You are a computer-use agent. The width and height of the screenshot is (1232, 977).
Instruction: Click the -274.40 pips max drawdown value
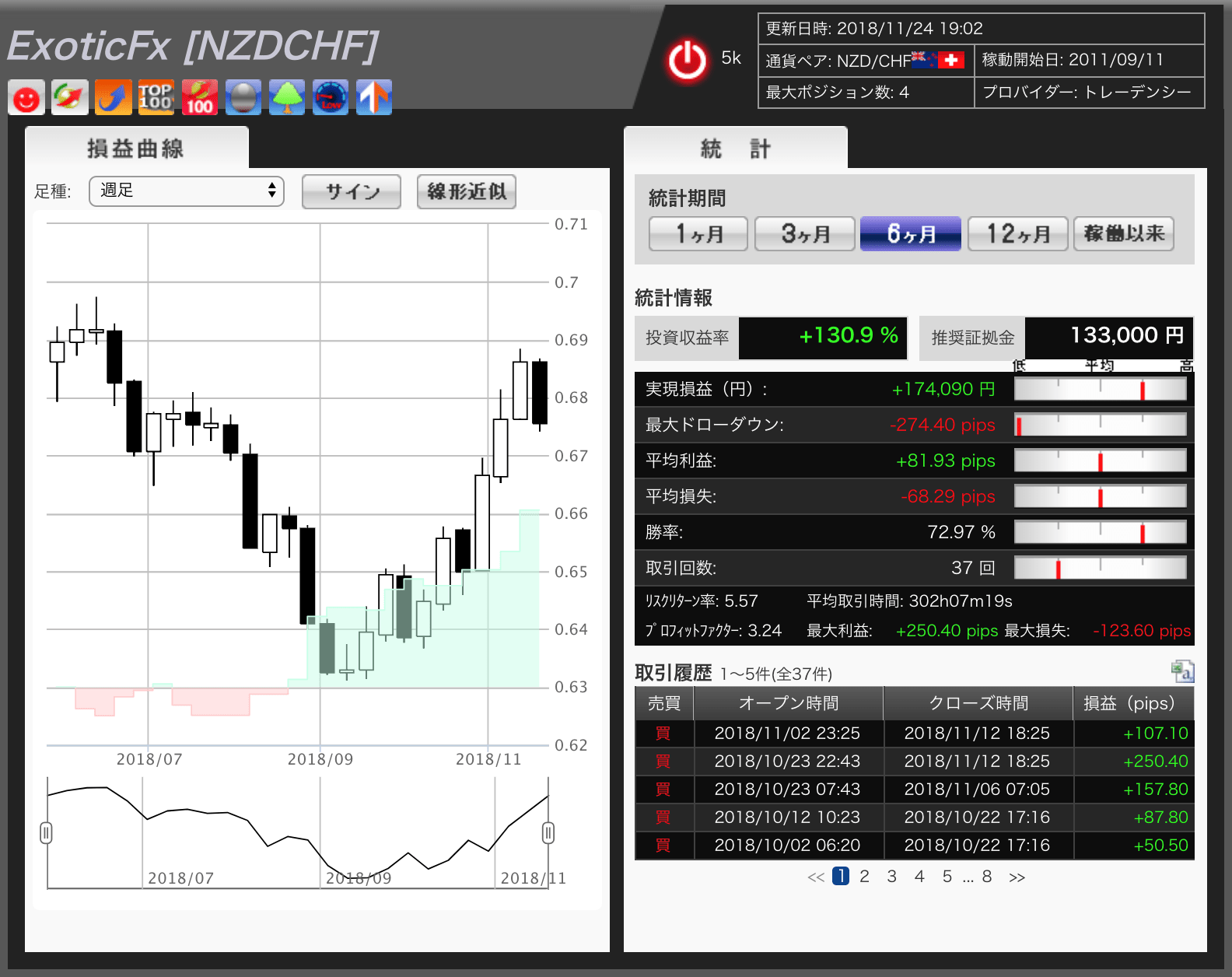pyautogui.click(x=943, y=425)
